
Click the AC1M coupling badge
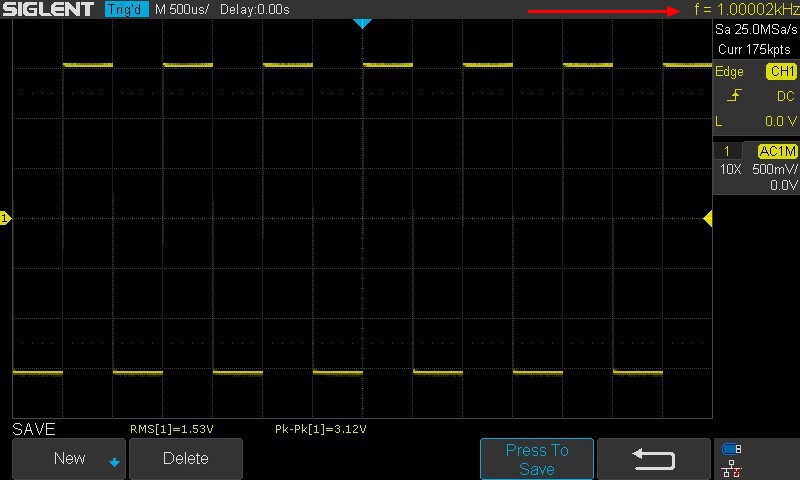(777, 151)
